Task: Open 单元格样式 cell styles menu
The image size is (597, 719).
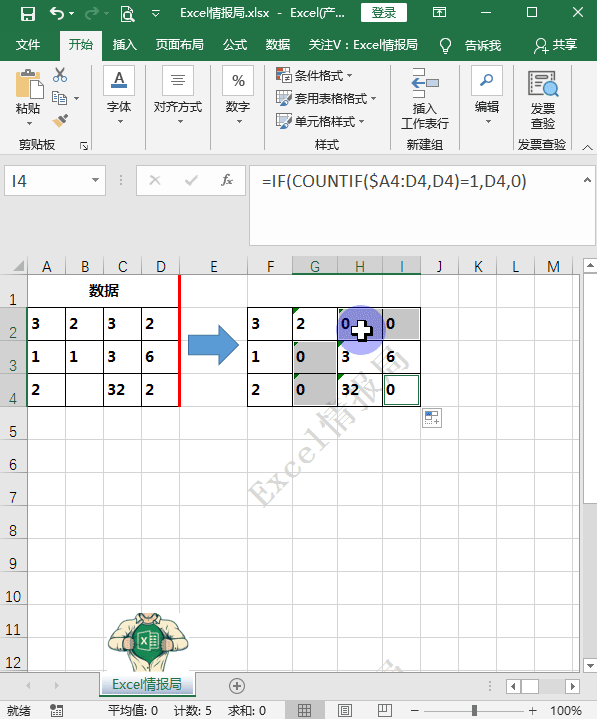Action: pyautogui.click(x=320, y=122)
